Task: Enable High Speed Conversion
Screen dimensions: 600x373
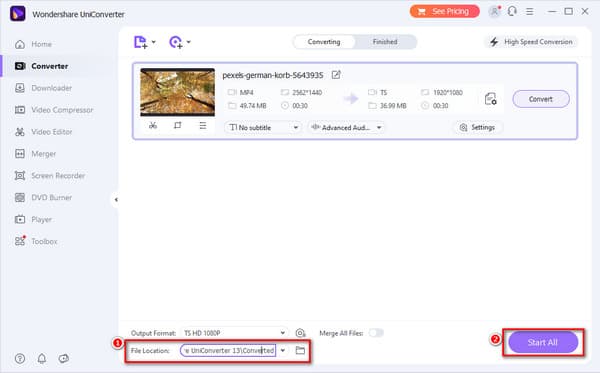Action: (x=532, y=42)
